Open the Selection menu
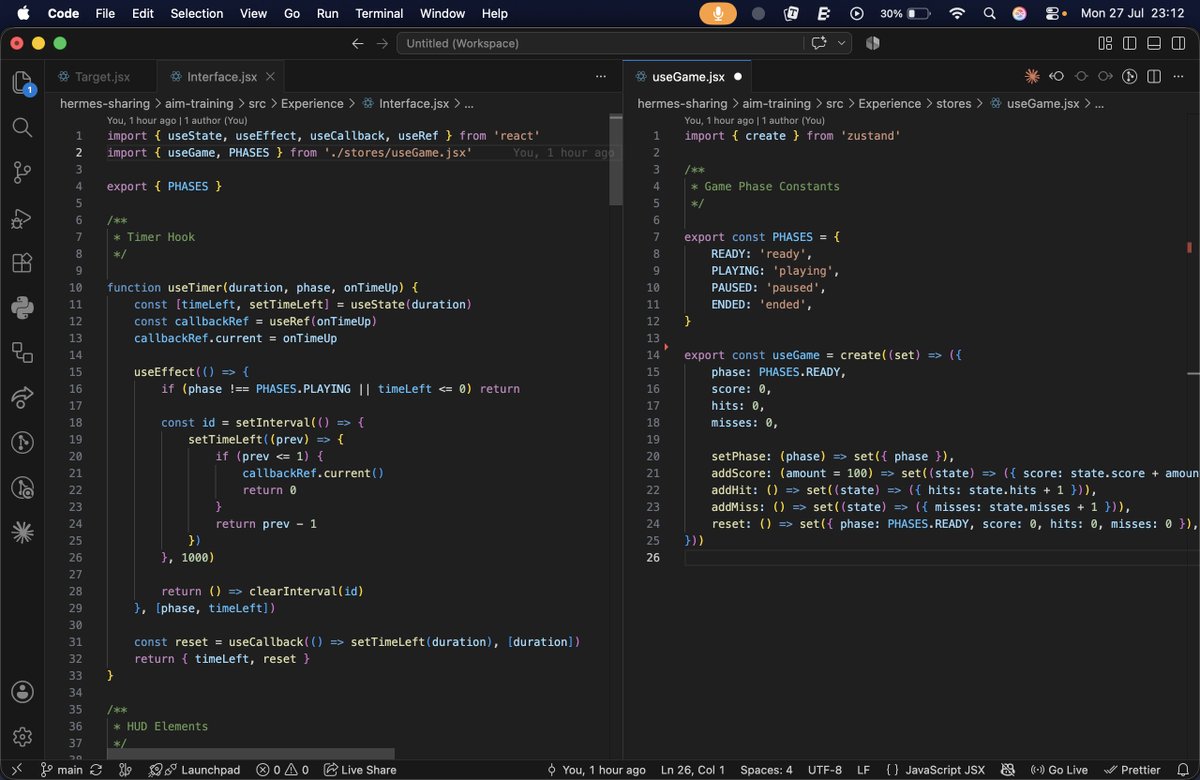The image size is (1200, 780). (x=197, y=13)
